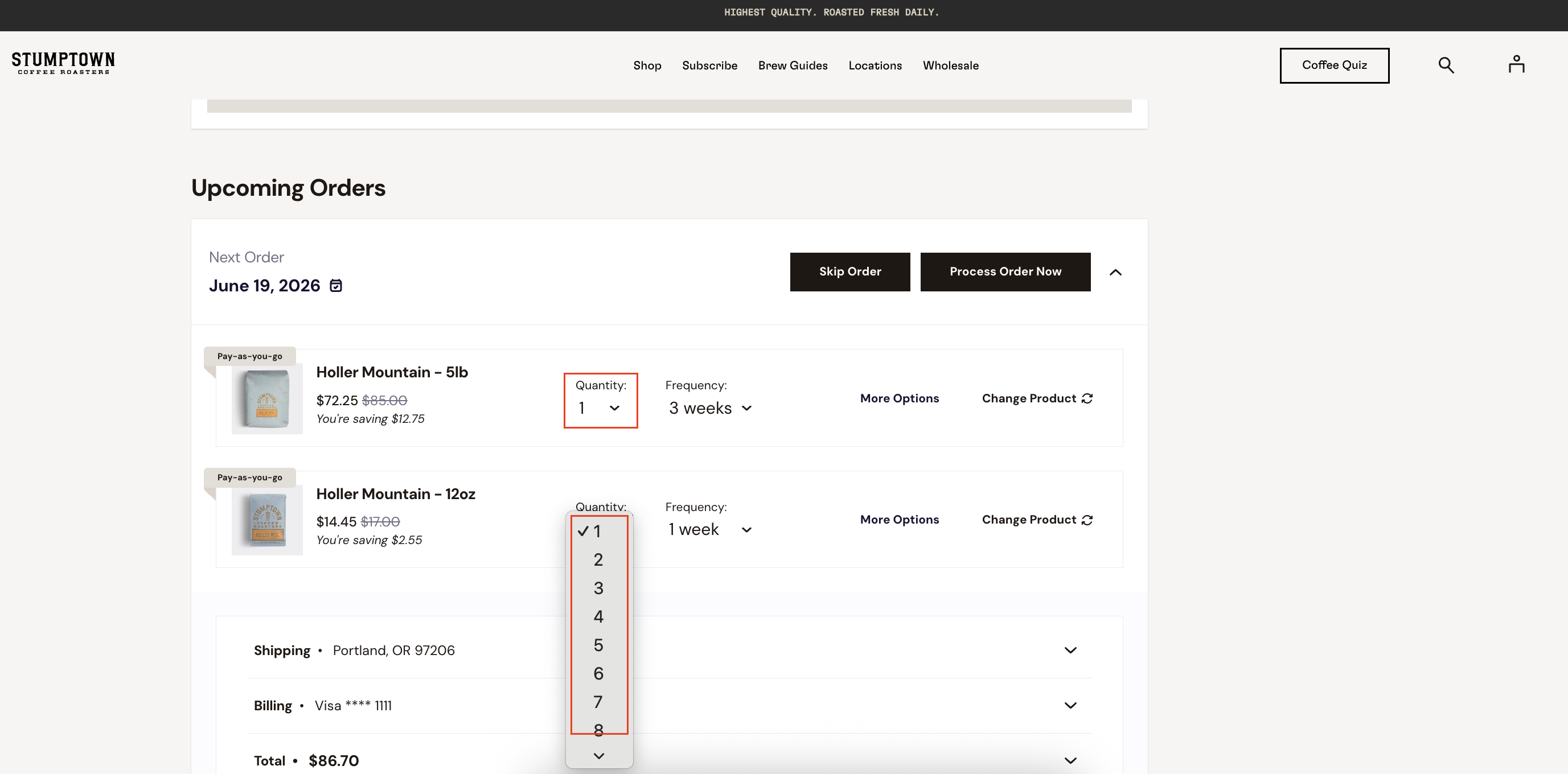Click the Stumptown Coffee Roasters logo
Screen dimensions: 1568x774
click(x=63, y=63)
